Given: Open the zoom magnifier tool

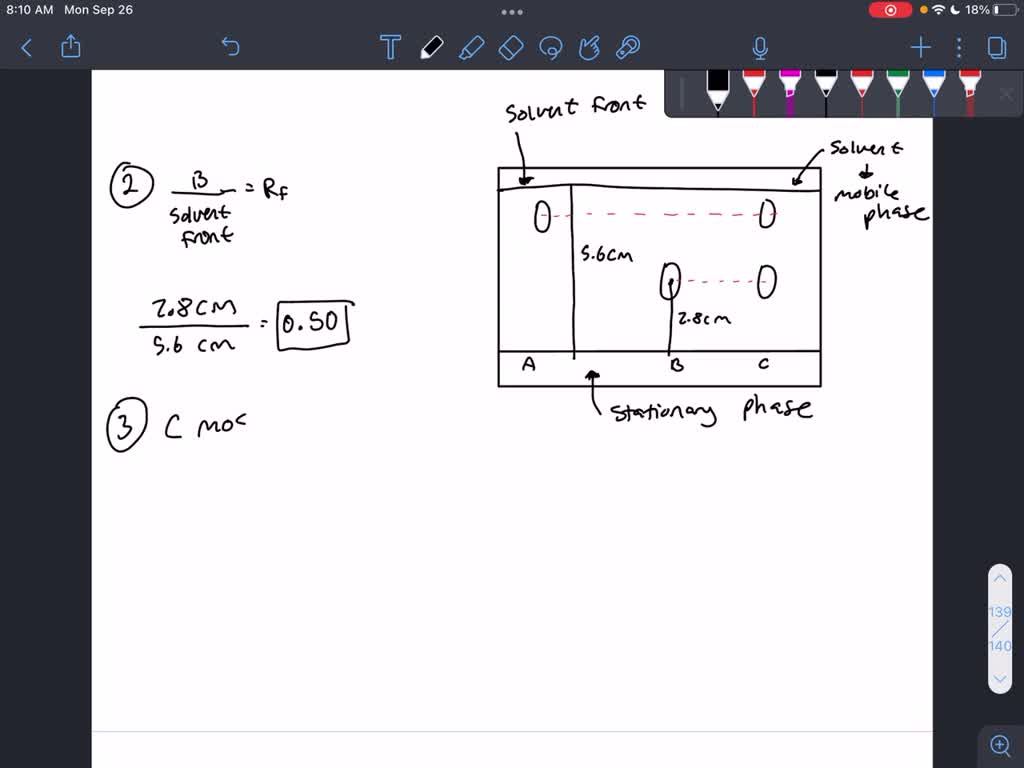Looking at the screenshot, I should 1000,744.
